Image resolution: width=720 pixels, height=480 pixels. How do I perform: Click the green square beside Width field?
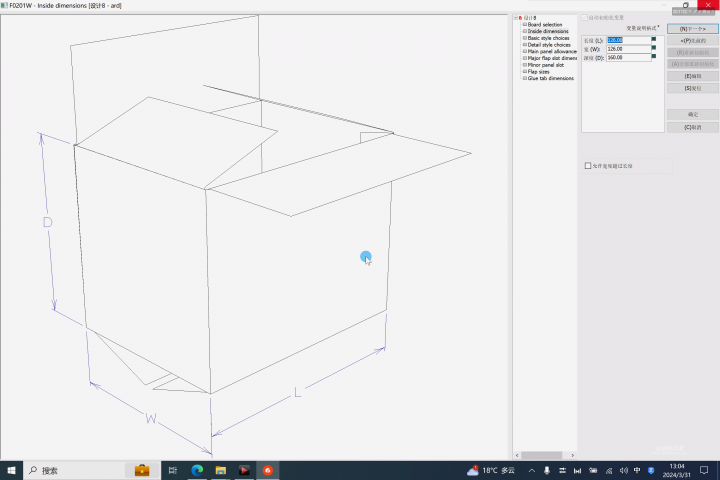pyautogui.click(x=654, y=47)
